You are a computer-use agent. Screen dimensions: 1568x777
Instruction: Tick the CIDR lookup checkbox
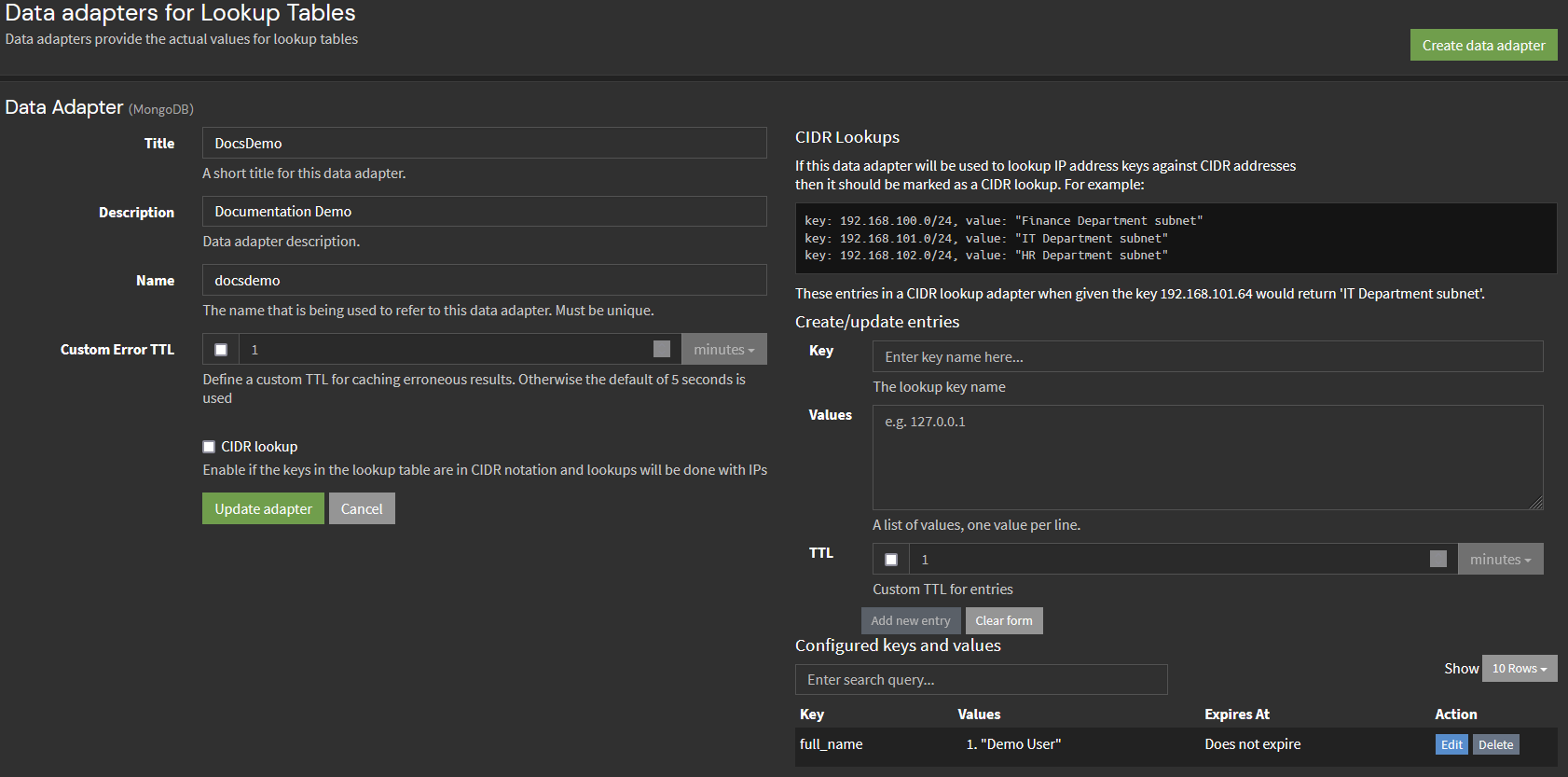pos(209,447)
